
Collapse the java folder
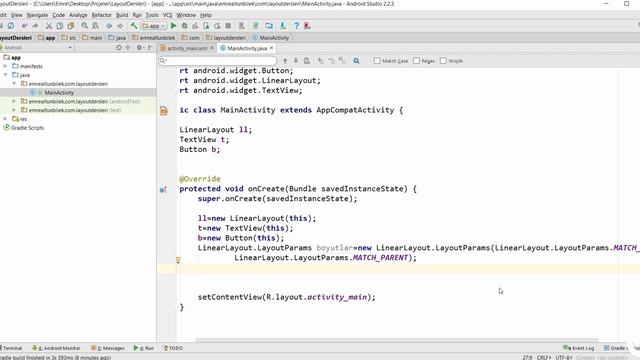pos(5,75)
